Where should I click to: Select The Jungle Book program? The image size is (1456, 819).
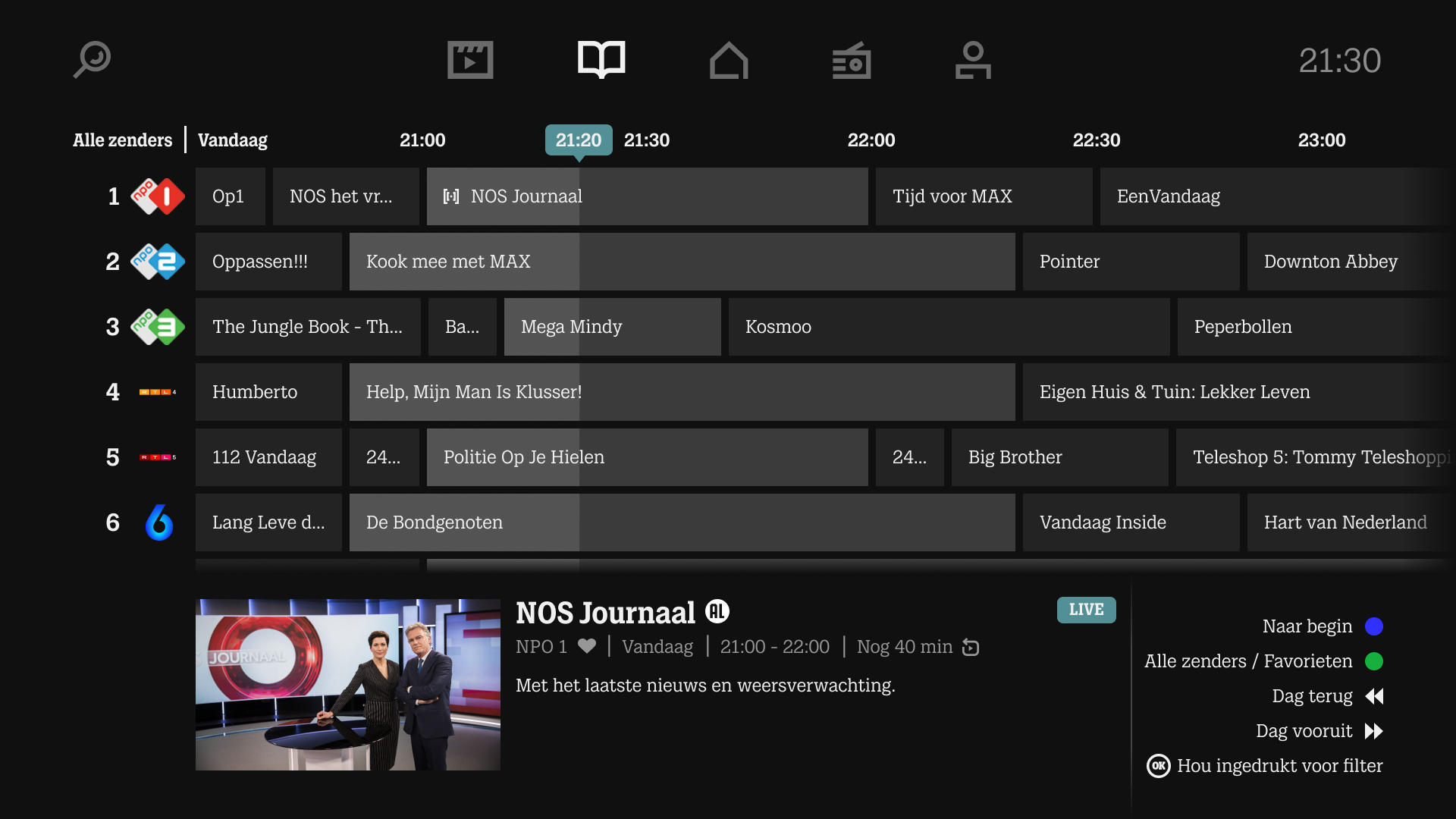(x=308, y=327)
